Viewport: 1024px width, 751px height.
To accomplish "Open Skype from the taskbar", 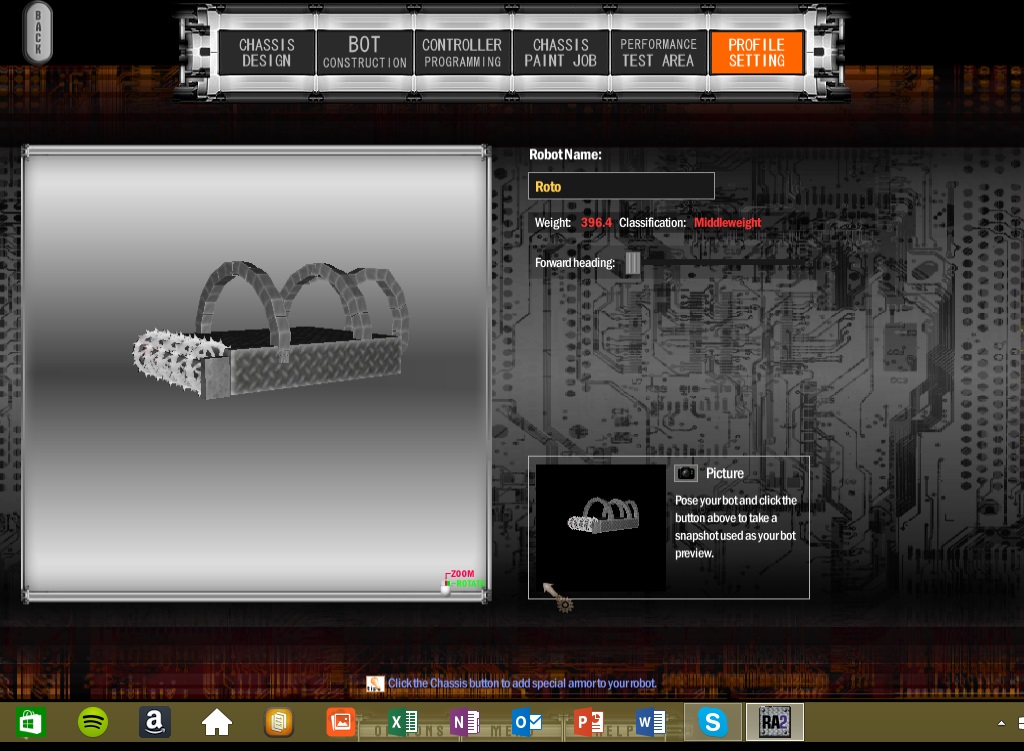I will (x=712, y=722).
